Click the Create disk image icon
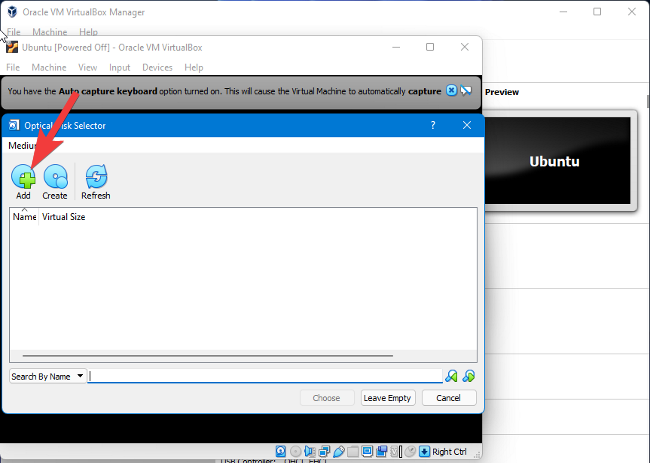 click(55, 177)
